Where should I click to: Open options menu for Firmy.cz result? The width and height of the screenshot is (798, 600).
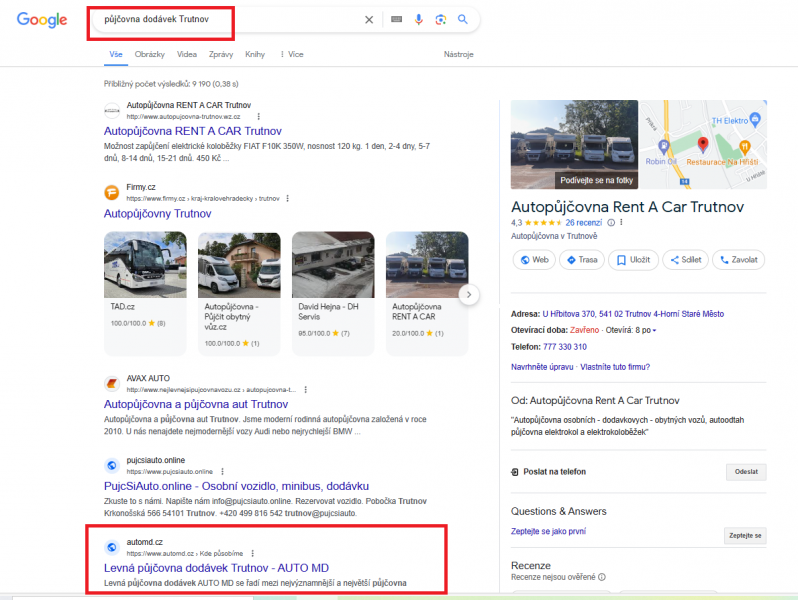click(288, 198)
